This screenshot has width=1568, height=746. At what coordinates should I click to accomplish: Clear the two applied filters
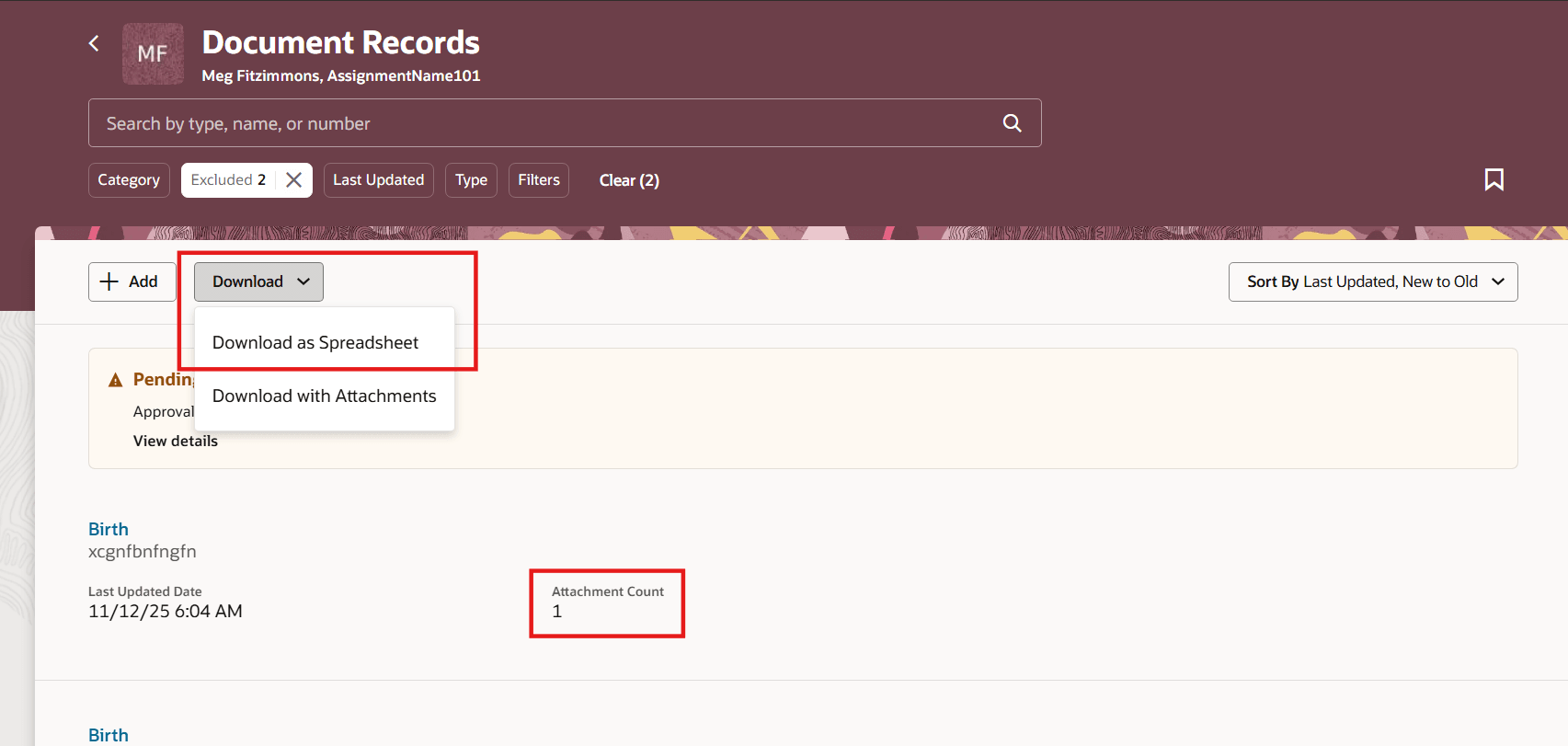point(629,180)
